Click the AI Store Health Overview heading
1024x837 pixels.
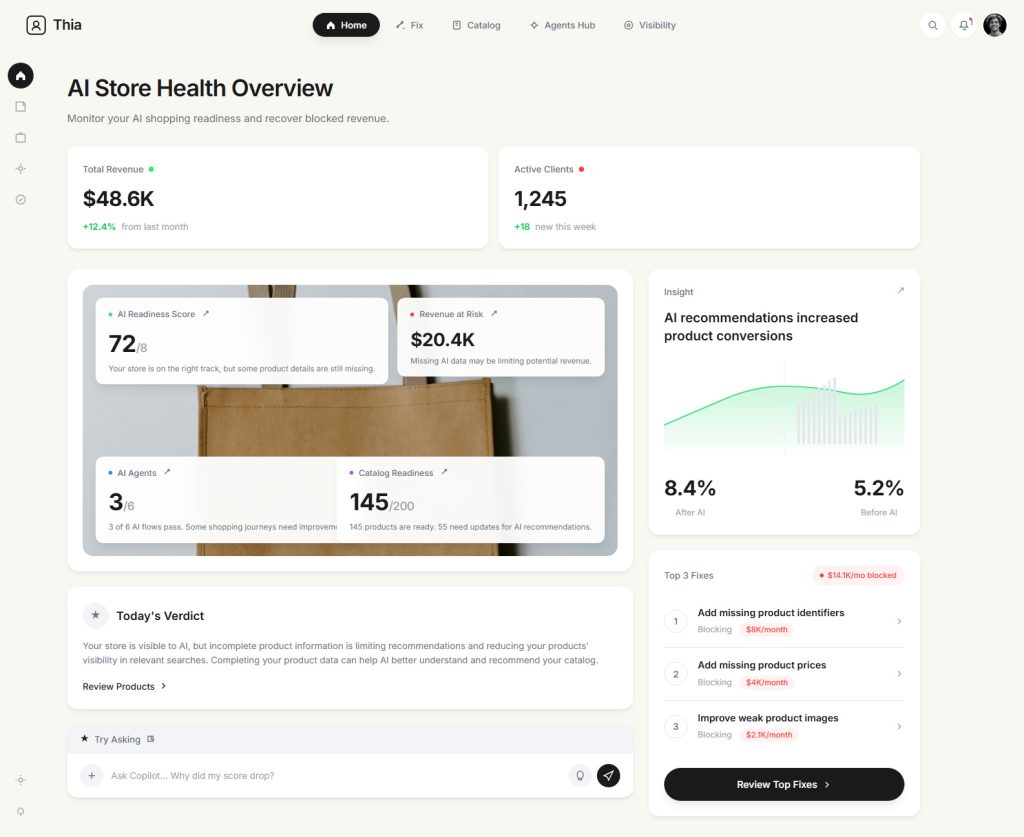click(200, 88)
